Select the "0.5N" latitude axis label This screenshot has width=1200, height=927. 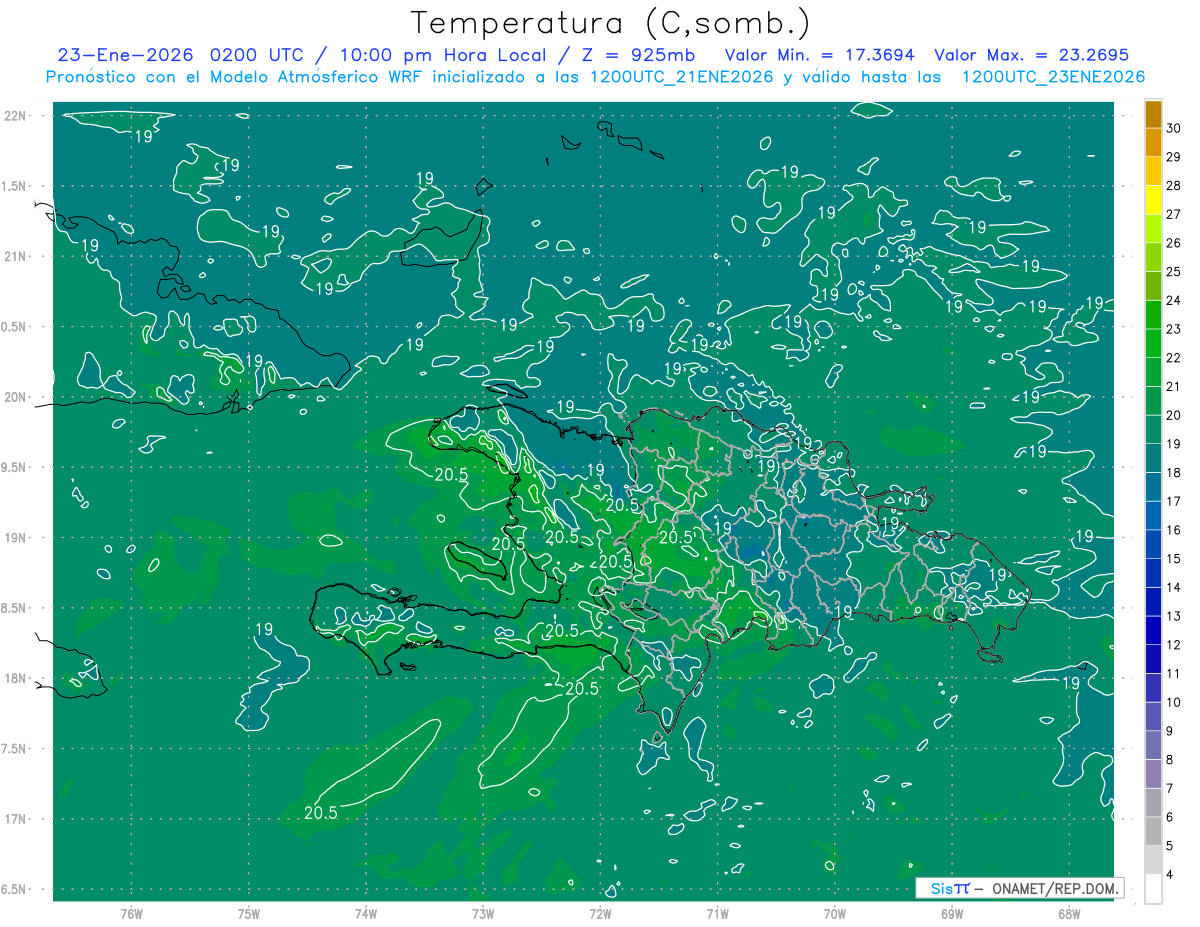[15, 327]
